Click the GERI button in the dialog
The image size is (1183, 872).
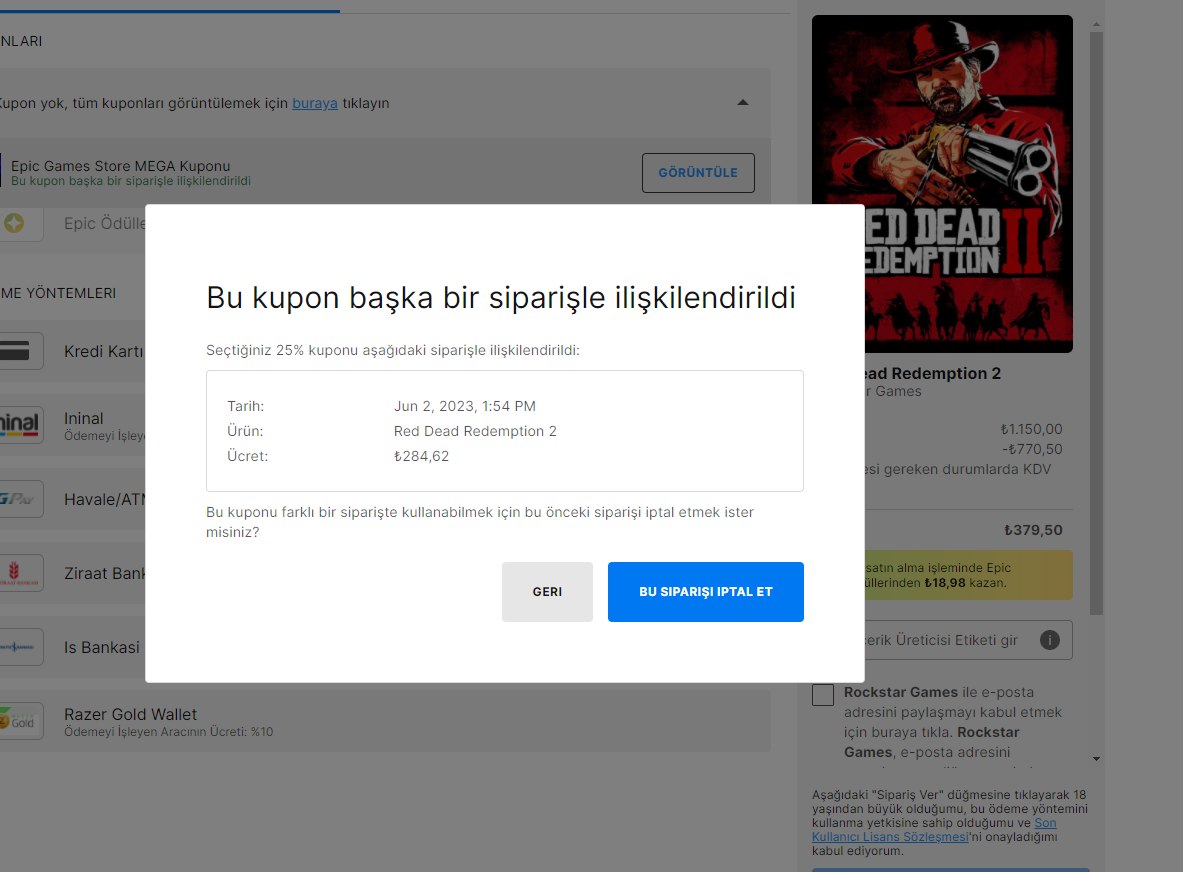pyautogui.click(x=547, y=591)
